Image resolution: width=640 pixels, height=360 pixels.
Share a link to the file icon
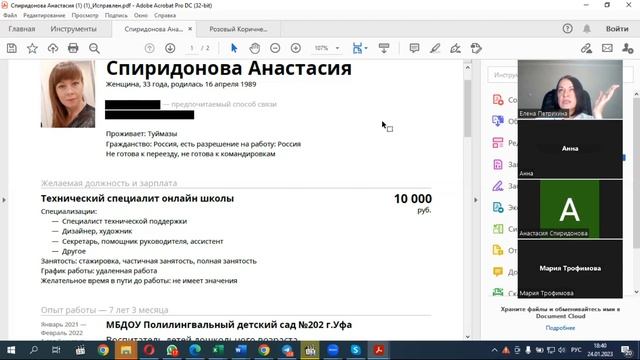point(587,48)
